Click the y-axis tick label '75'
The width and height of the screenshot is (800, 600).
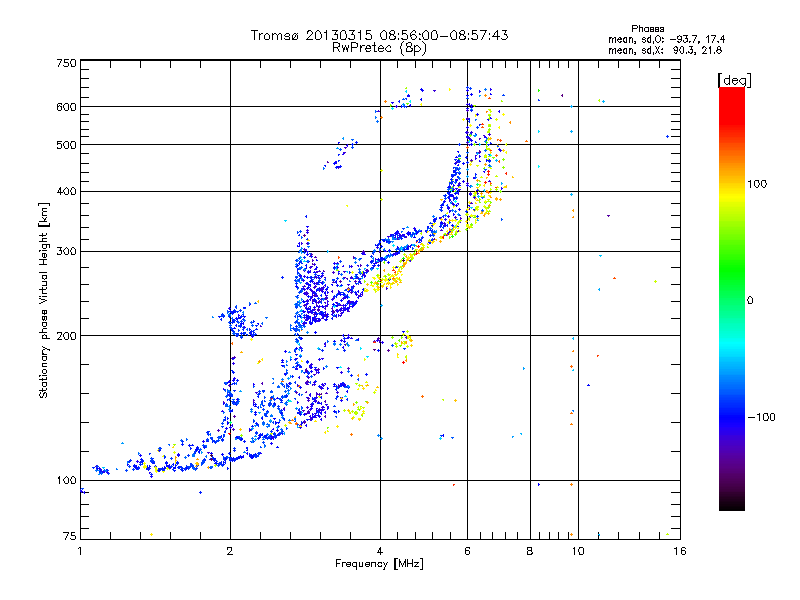70,536
